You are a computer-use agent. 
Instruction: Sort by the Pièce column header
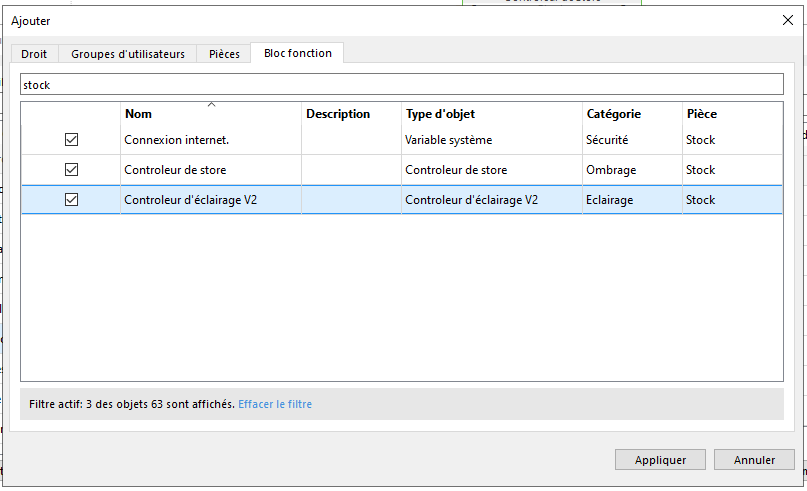[701, 114]
